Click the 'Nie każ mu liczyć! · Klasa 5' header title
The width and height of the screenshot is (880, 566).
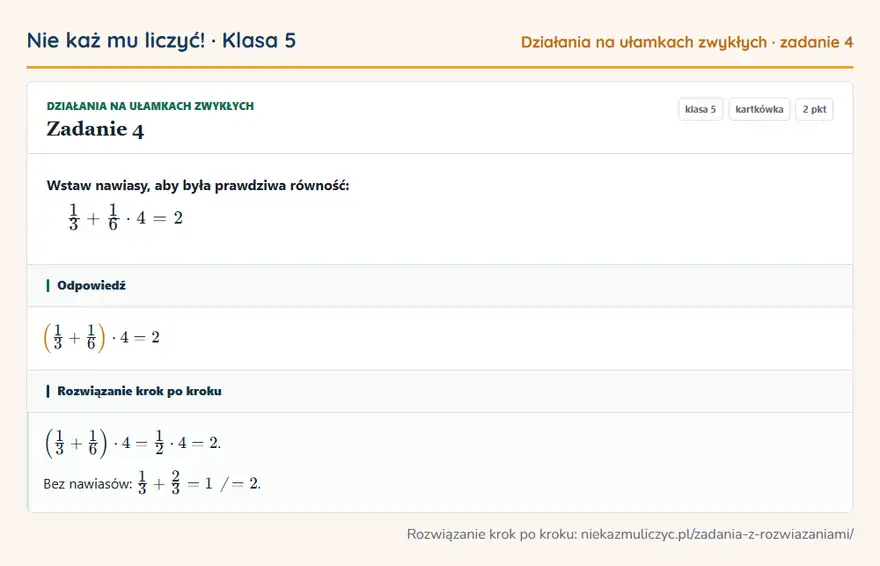(x=161, y=40)
